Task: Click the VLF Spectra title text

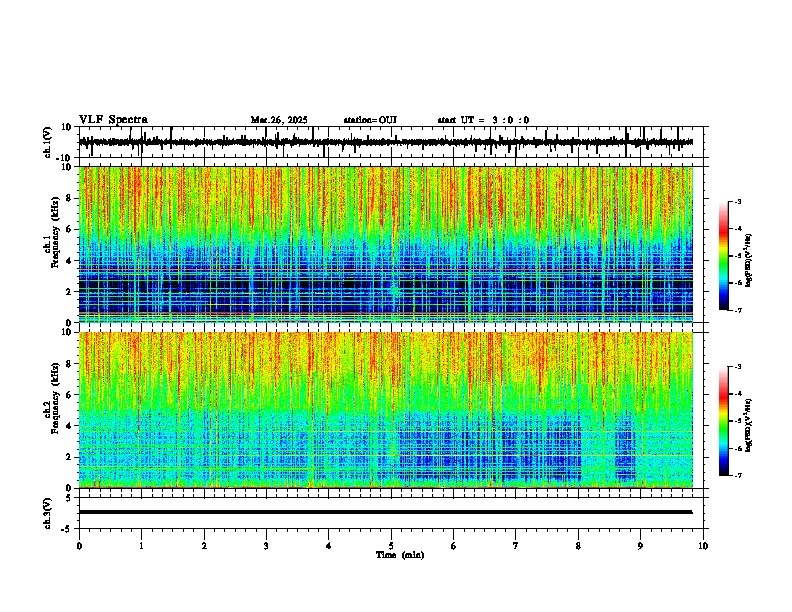Action: [113, 120]
